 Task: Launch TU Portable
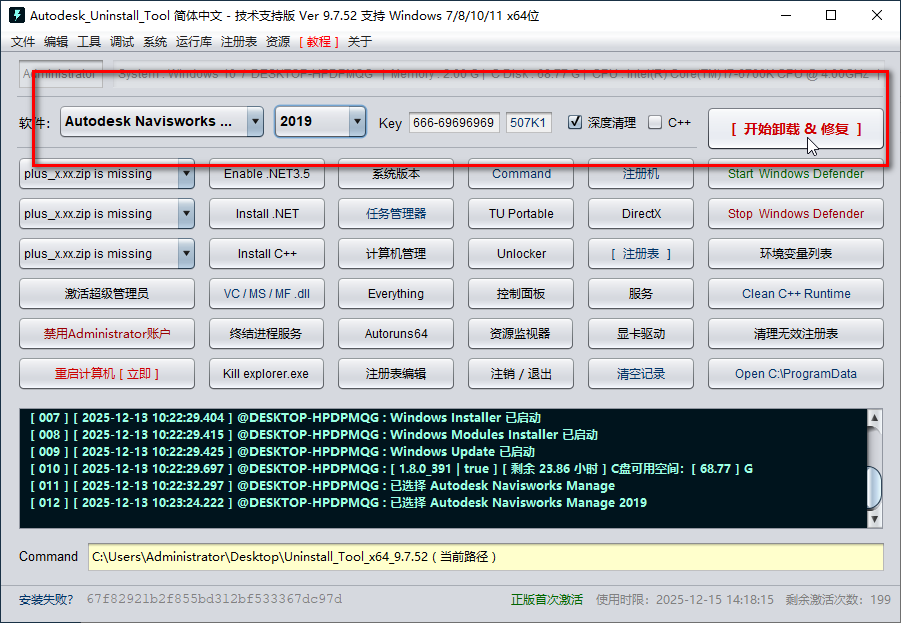pyautogui.click(x=521, y=214)
